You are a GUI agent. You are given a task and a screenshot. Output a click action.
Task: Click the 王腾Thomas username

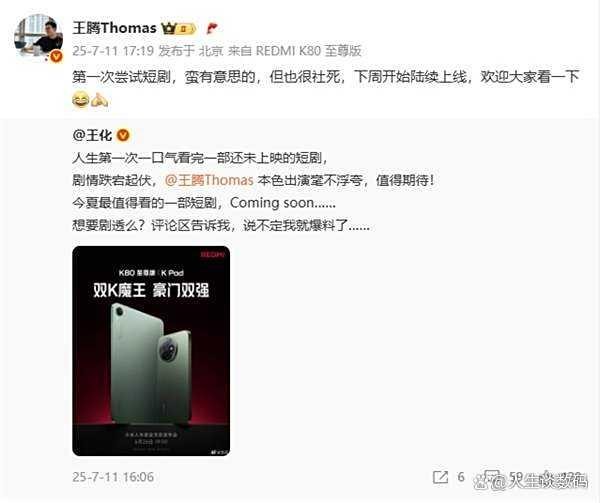[x=114, y=28]
